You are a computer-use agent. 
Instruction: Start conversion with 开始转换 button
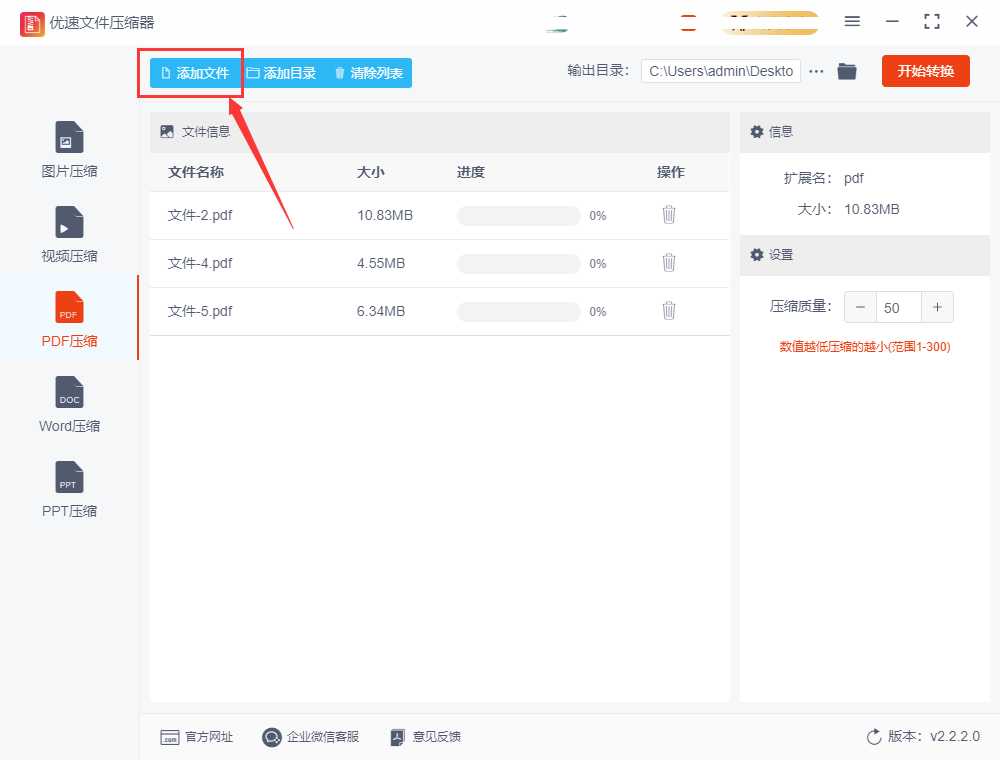[x=925, y=71]
